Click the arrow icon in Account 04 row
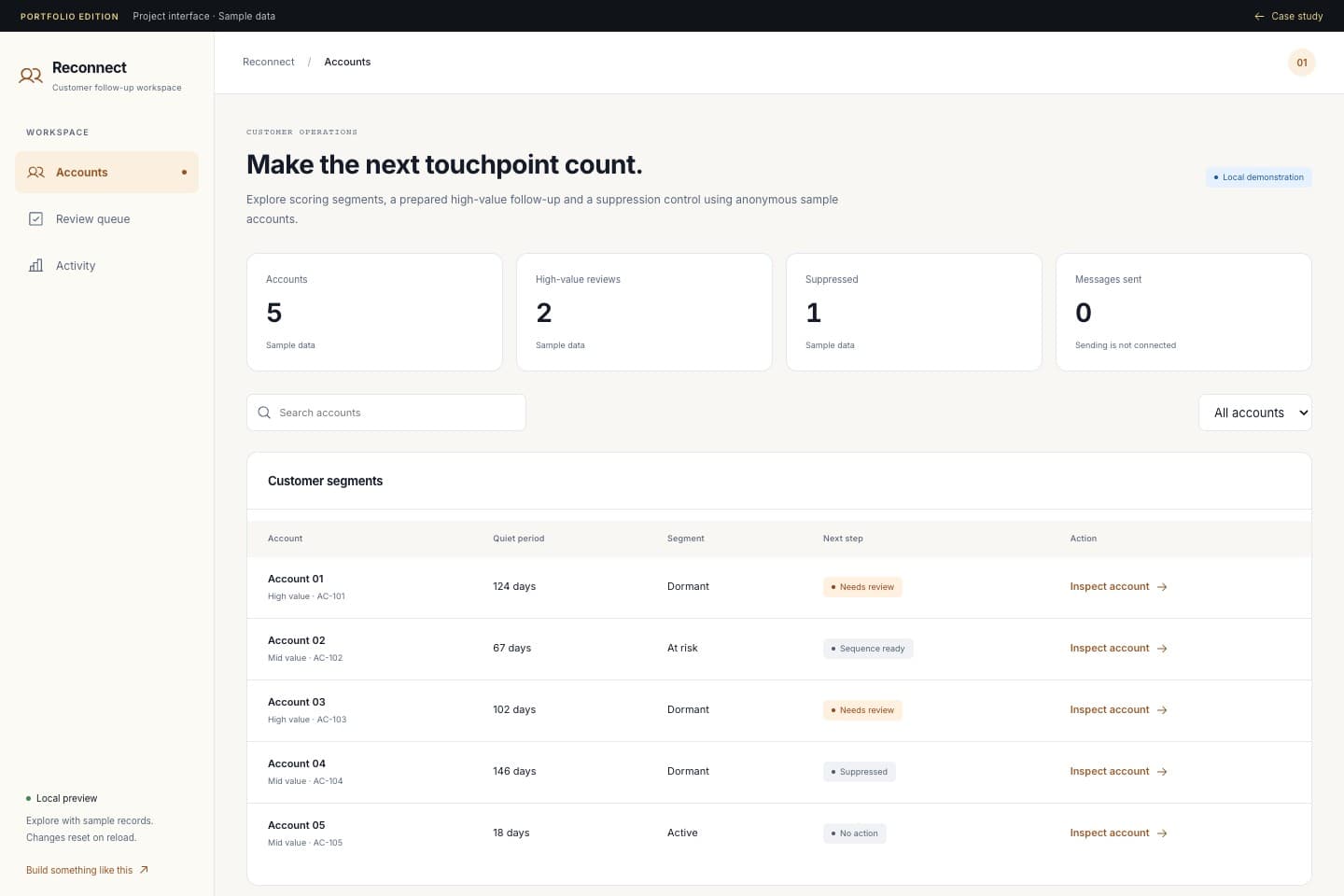This screenshot has height=896, width=1344. [1162, 772]
